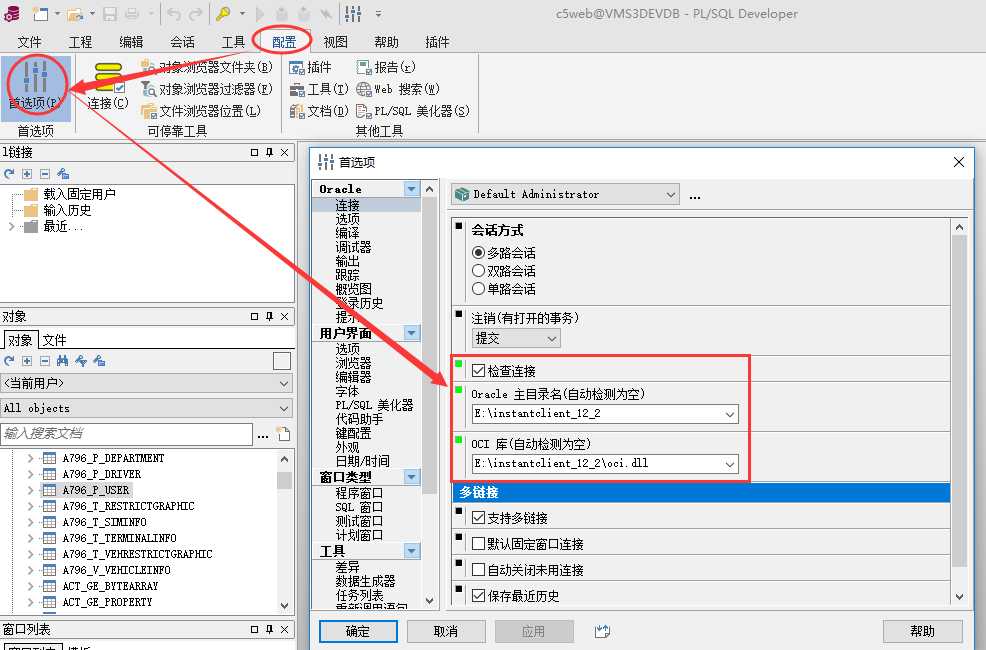Select the 双路会话 radio option
Screen dimensions: 986x650
pyautogui.click(x=478, y=271)
